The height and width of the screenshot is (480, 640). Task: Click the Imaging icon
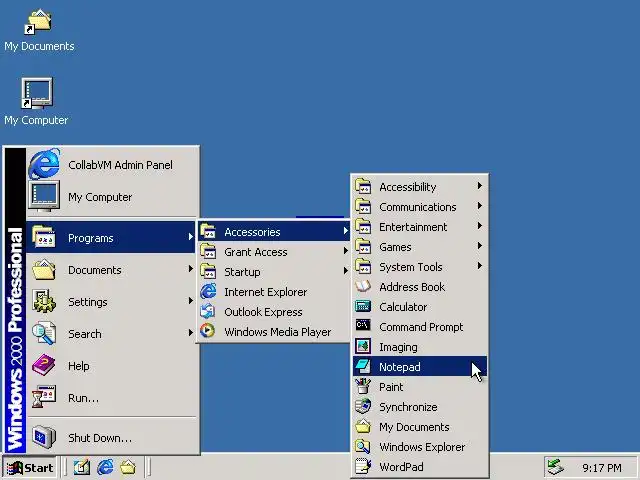[362, 346]
